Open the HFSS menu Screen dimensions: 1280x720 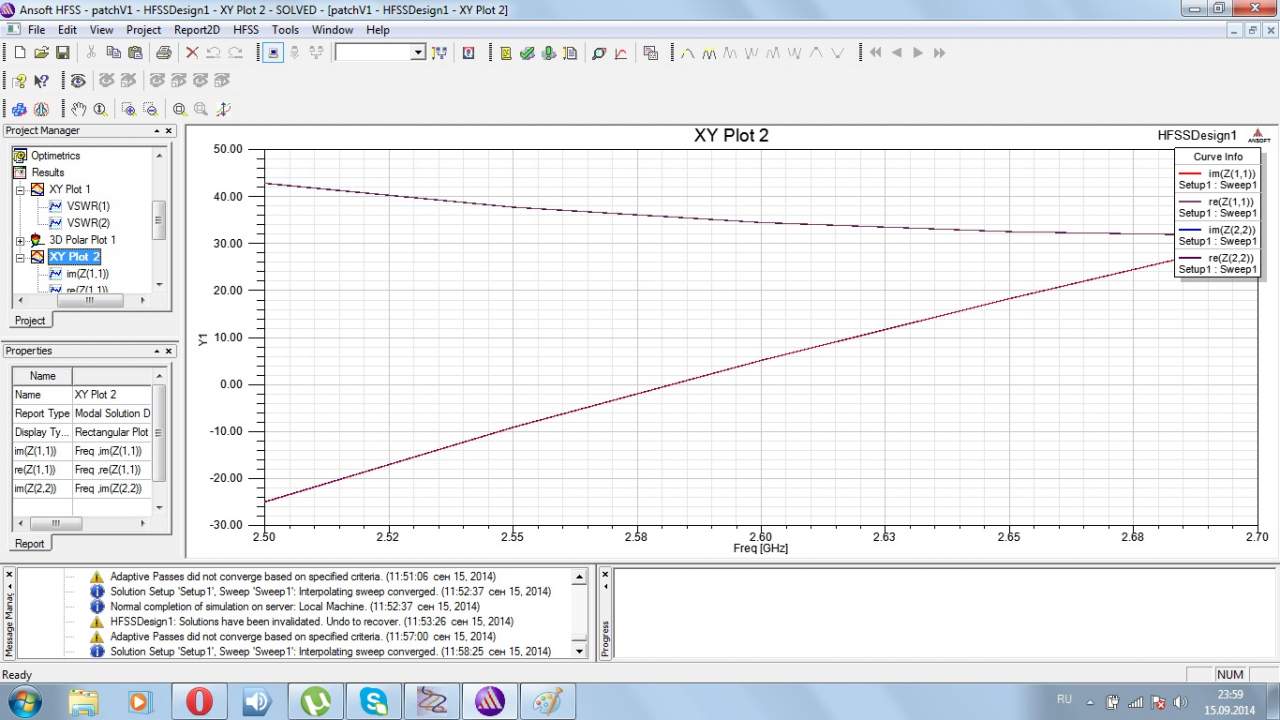245,30
